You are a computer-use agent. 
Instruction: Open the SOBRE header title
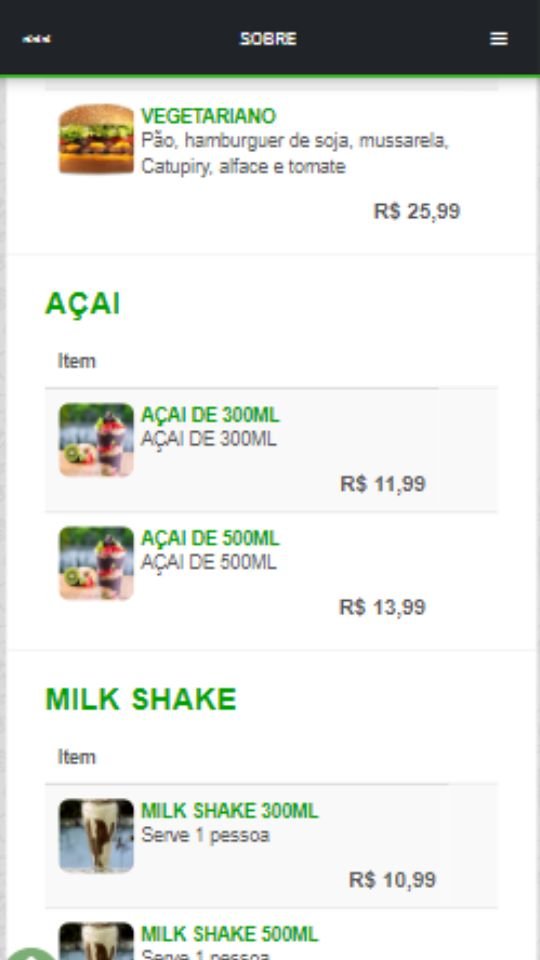(x=268, y=39)
